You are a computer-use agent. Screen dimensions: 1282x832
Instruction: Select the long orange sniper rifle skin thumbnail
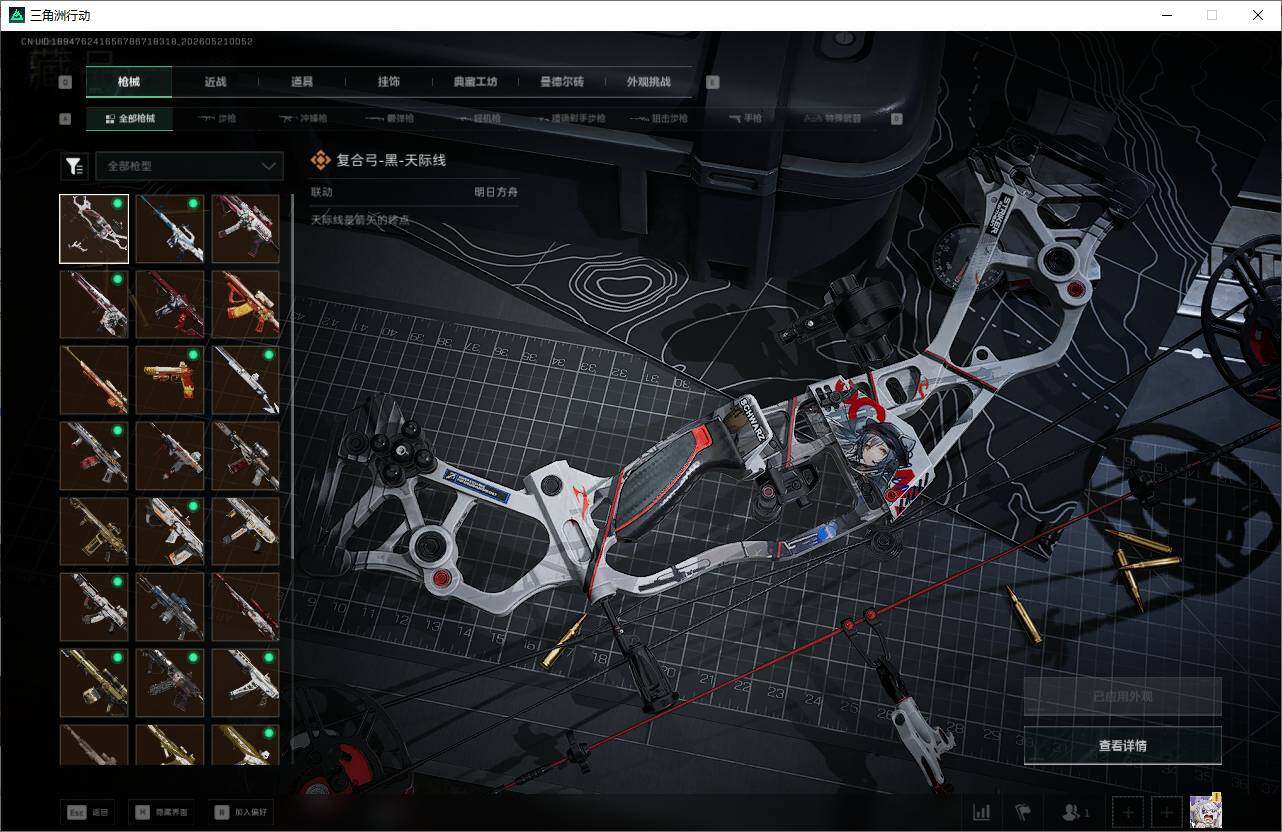pos(94,380)
